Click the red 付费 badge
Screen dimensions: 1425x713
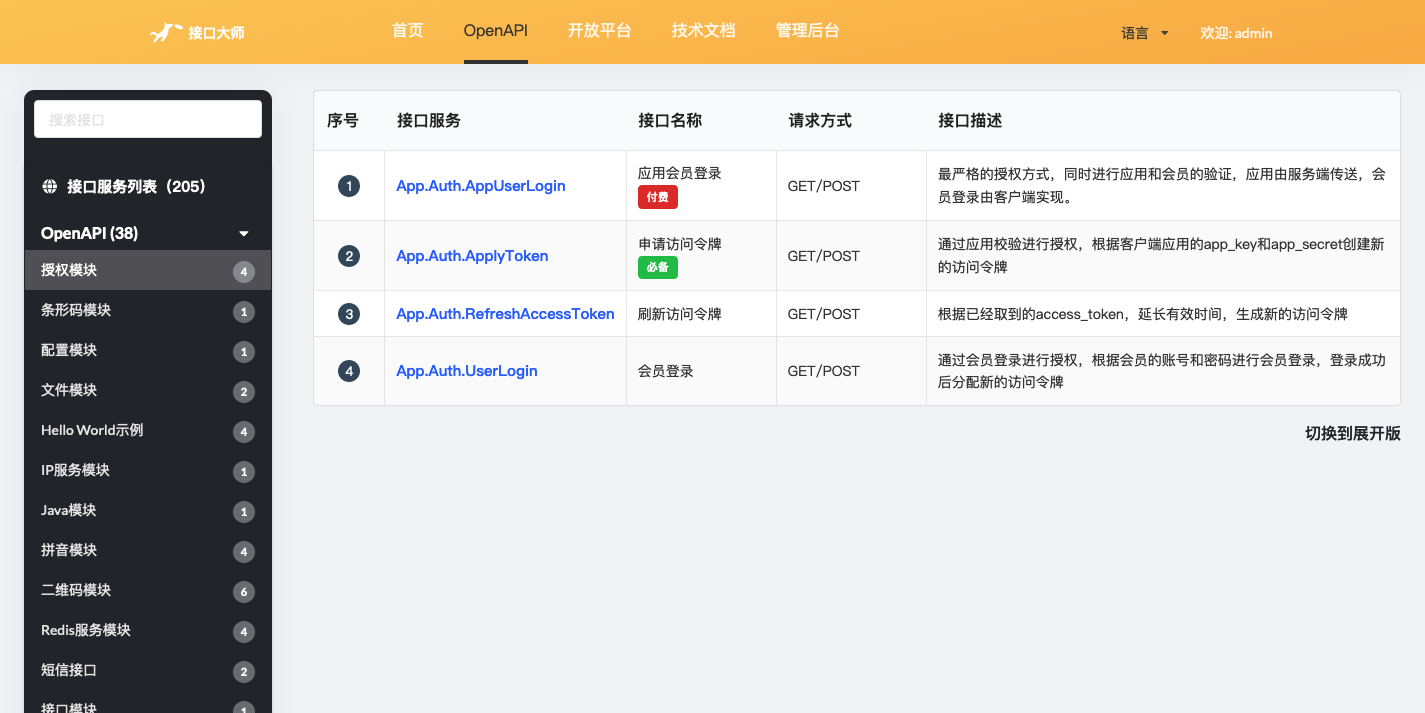click(x=658, y=197)
